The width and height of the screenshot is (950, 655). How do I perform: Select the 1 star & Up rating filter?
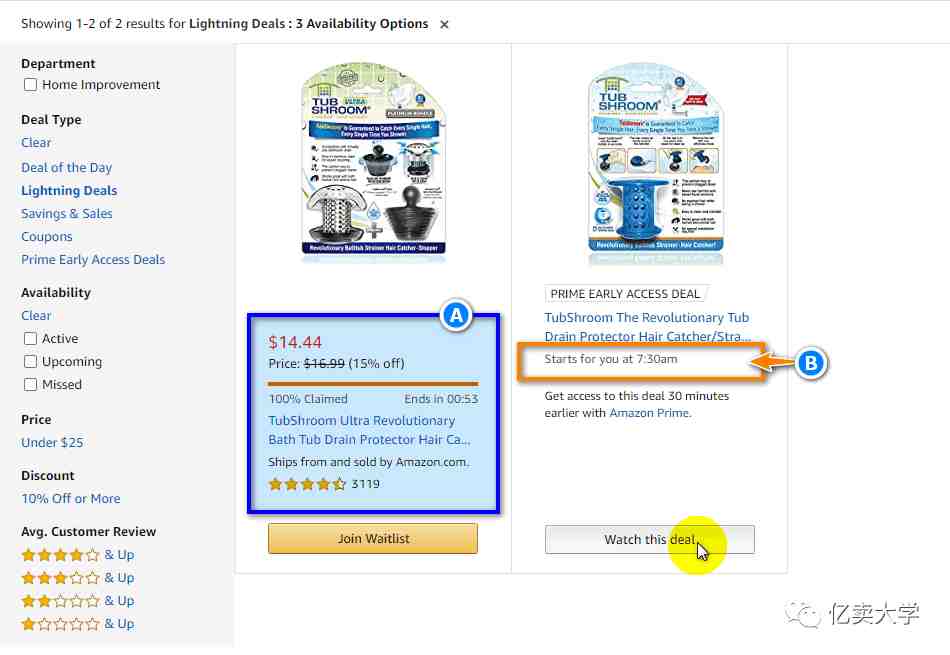click(78, 623)
